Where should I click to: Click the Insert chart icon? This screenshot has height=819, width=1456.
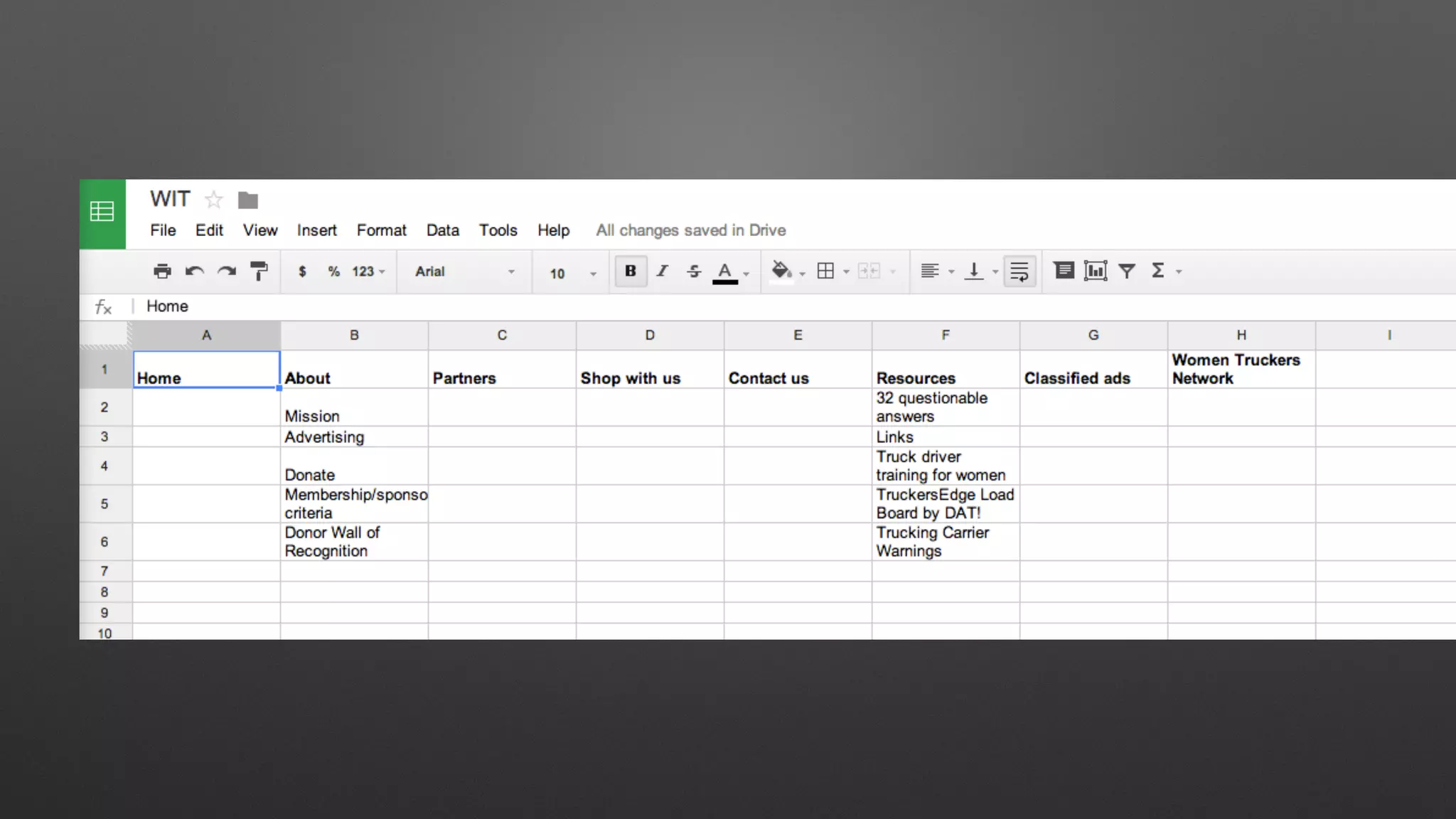pyautogui.click(x=1095, y=271)
